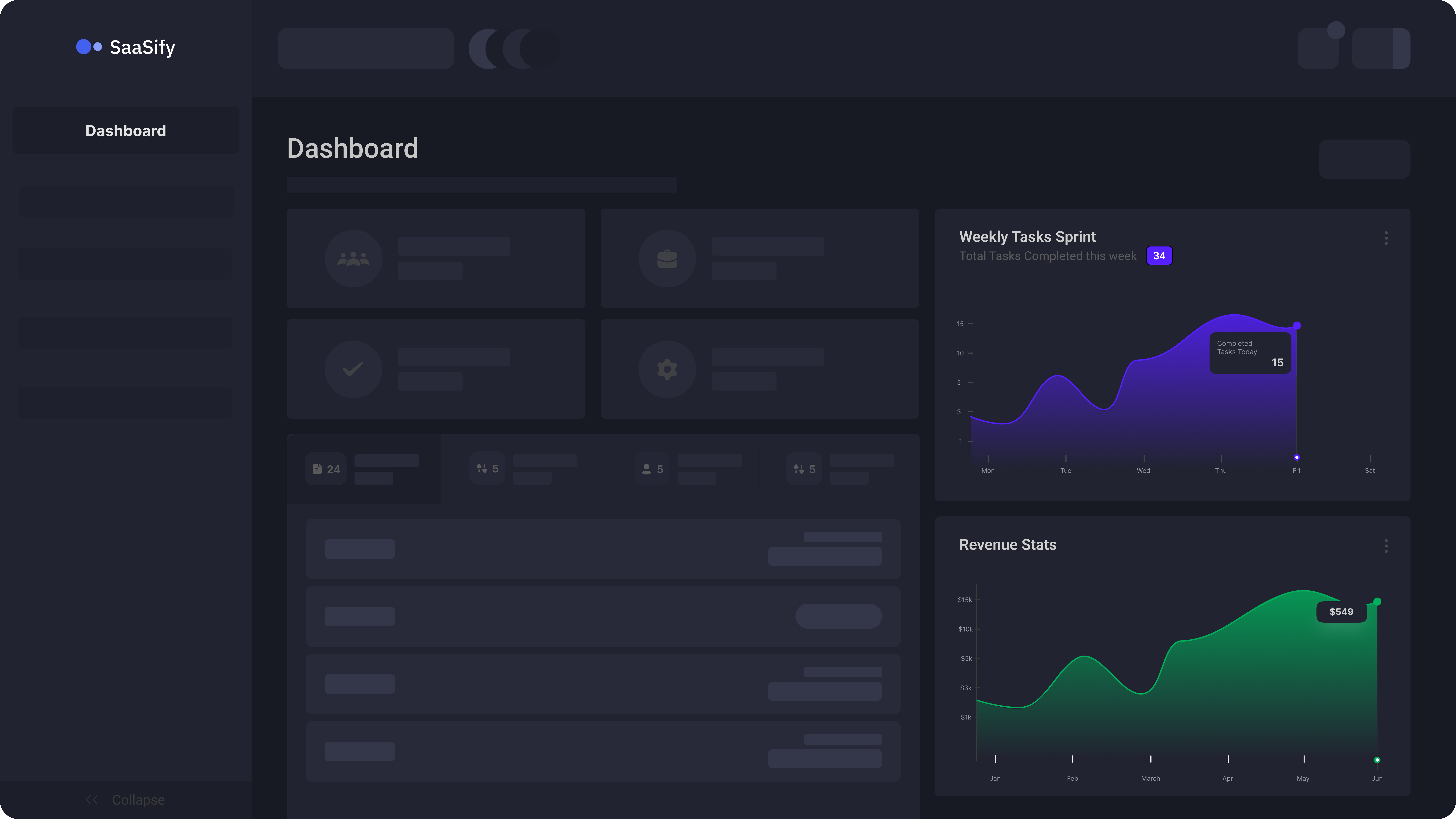
Task: Open Weekly Tasks Sprint options menu
Action: pyautogui.click(x=1386, y=238)
